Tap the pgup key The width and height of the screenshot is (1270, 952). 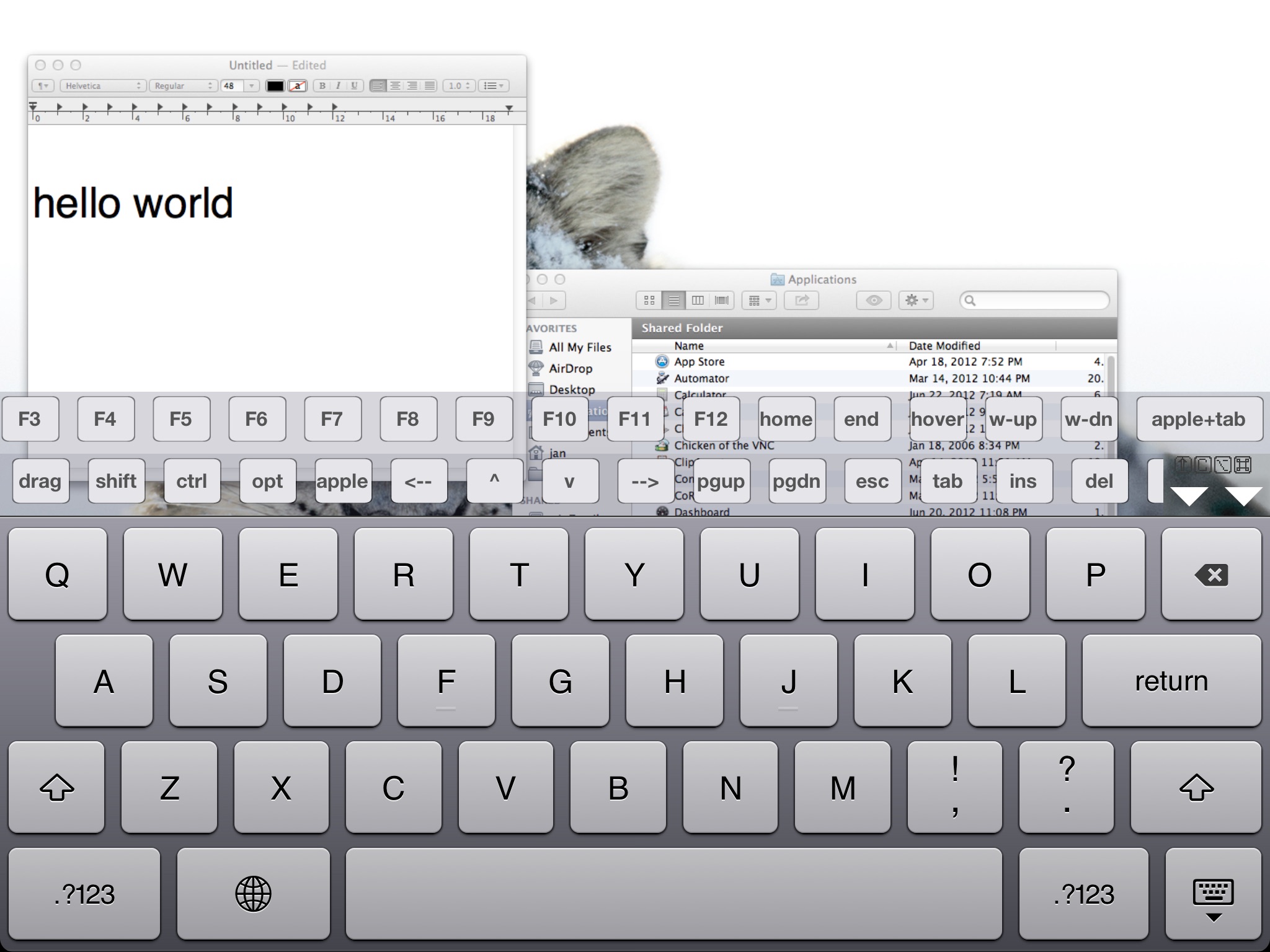pos(721,481)
